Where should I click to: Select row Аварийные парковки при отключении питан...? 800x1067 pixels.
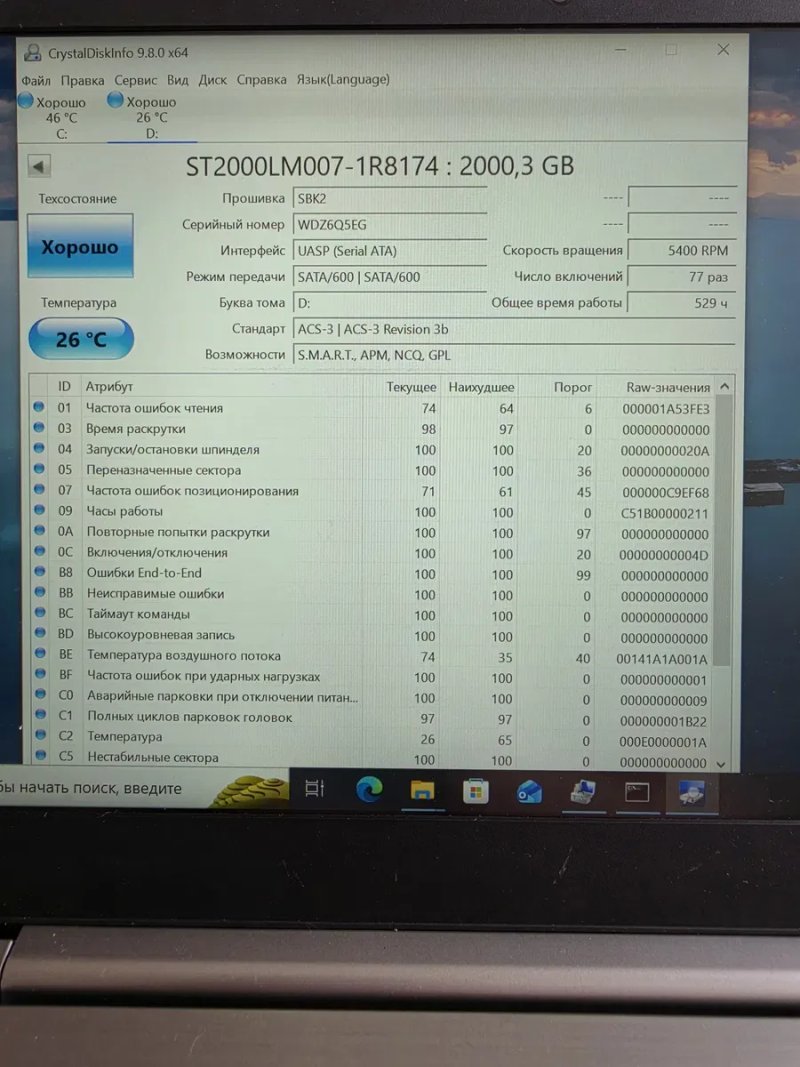[372, 698]
